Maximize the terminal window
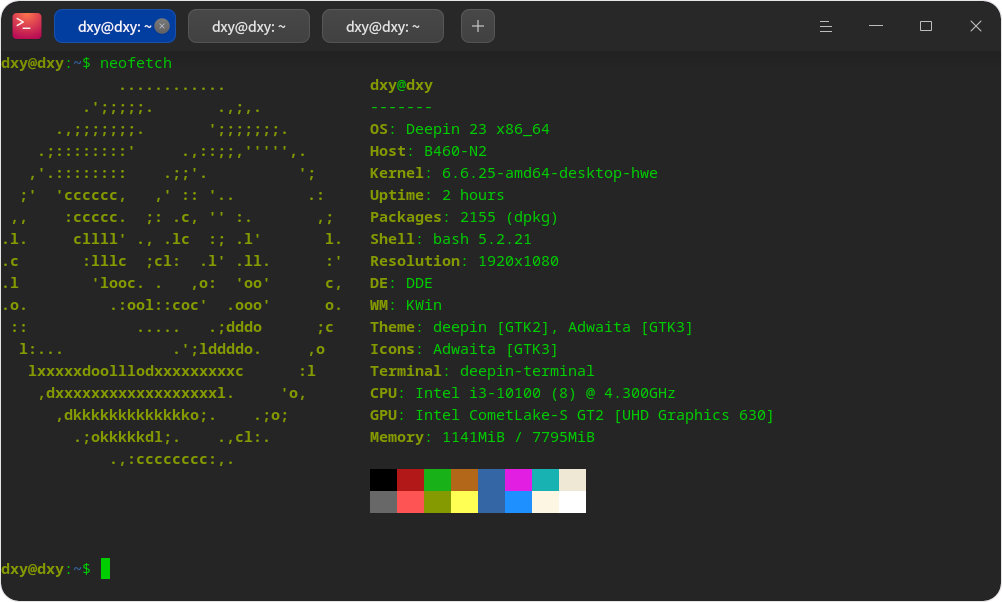Screen dimensions: 1002x602 pos(925,26)
